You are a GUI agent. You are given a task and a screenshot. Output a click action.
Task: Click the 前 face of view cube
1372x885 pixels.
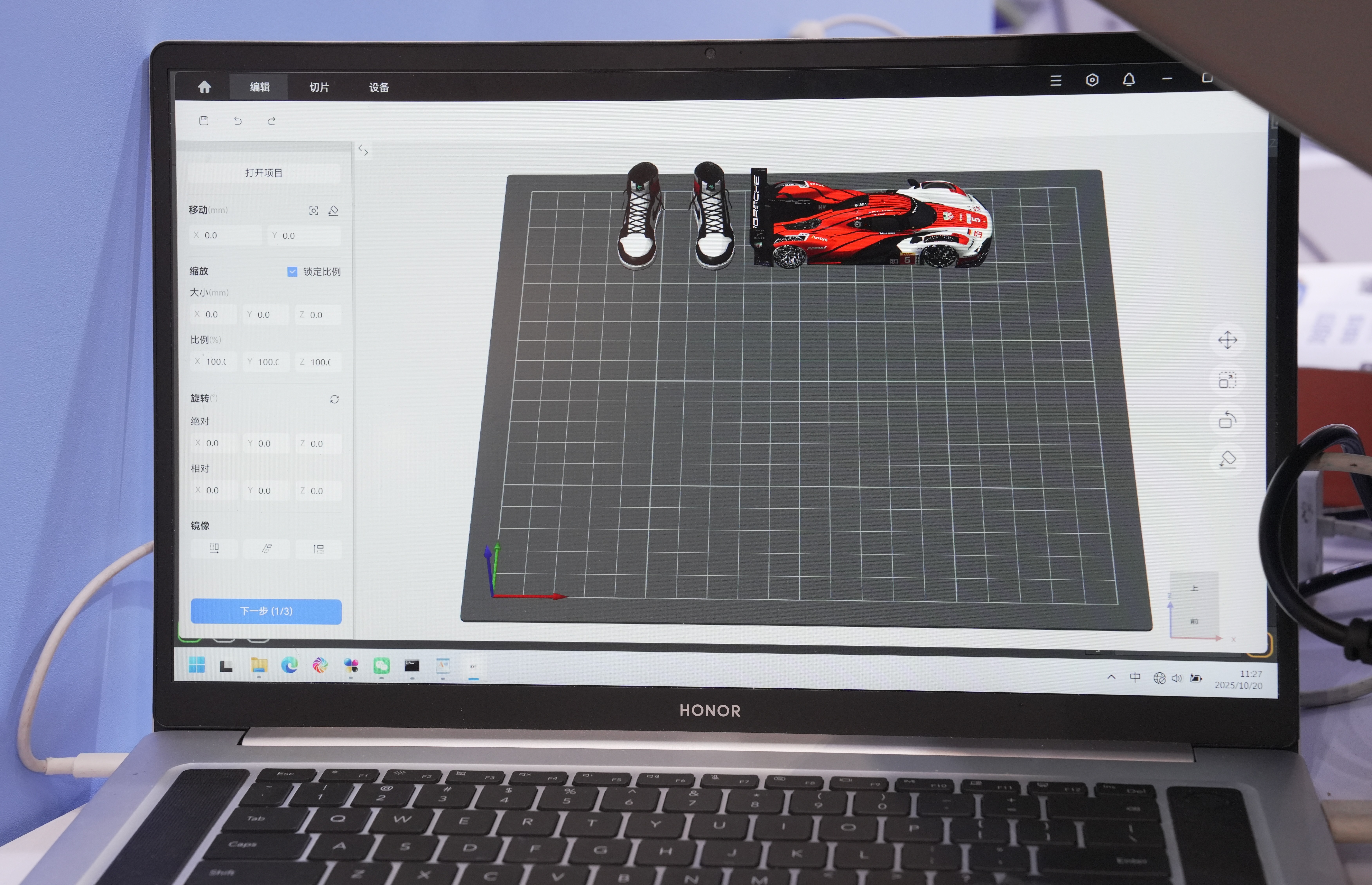tap(1194, 621)
